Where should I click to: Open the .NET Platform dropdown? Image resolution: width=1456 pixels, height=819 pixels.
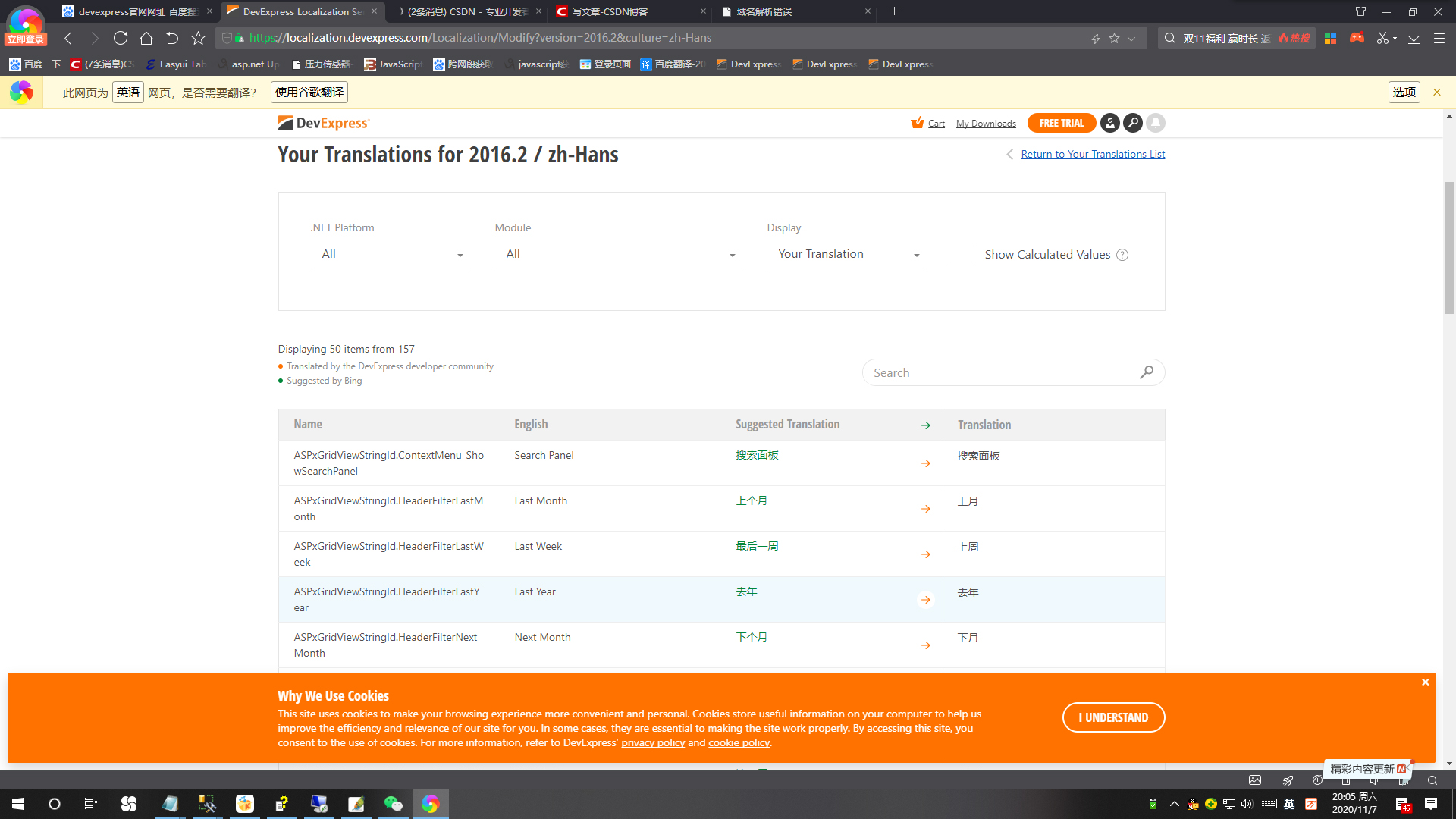[x=391, y=254]
